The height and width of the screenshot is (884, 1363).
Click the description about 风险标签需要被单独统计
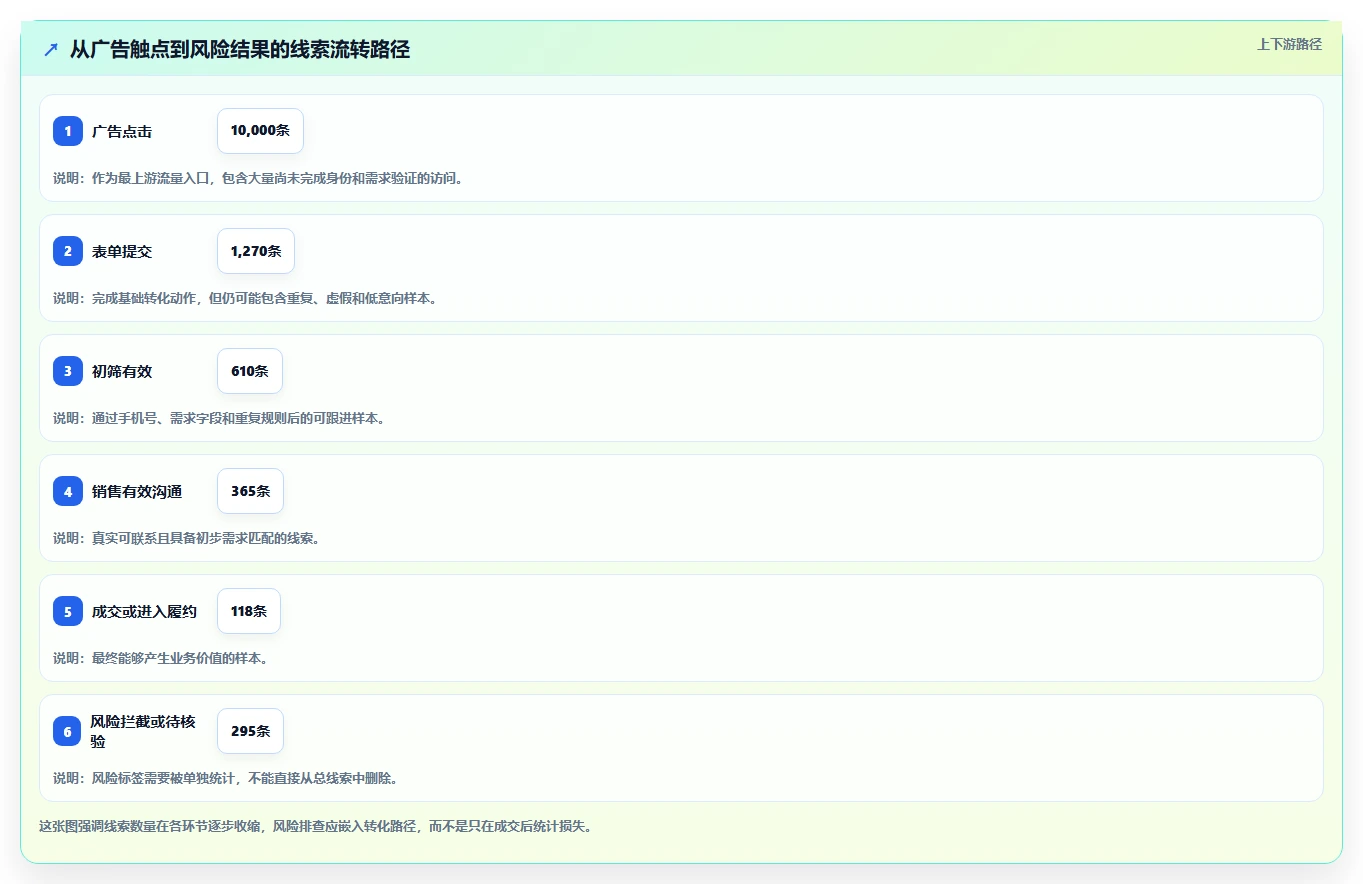pyautogui.click(x=226, y=778)
